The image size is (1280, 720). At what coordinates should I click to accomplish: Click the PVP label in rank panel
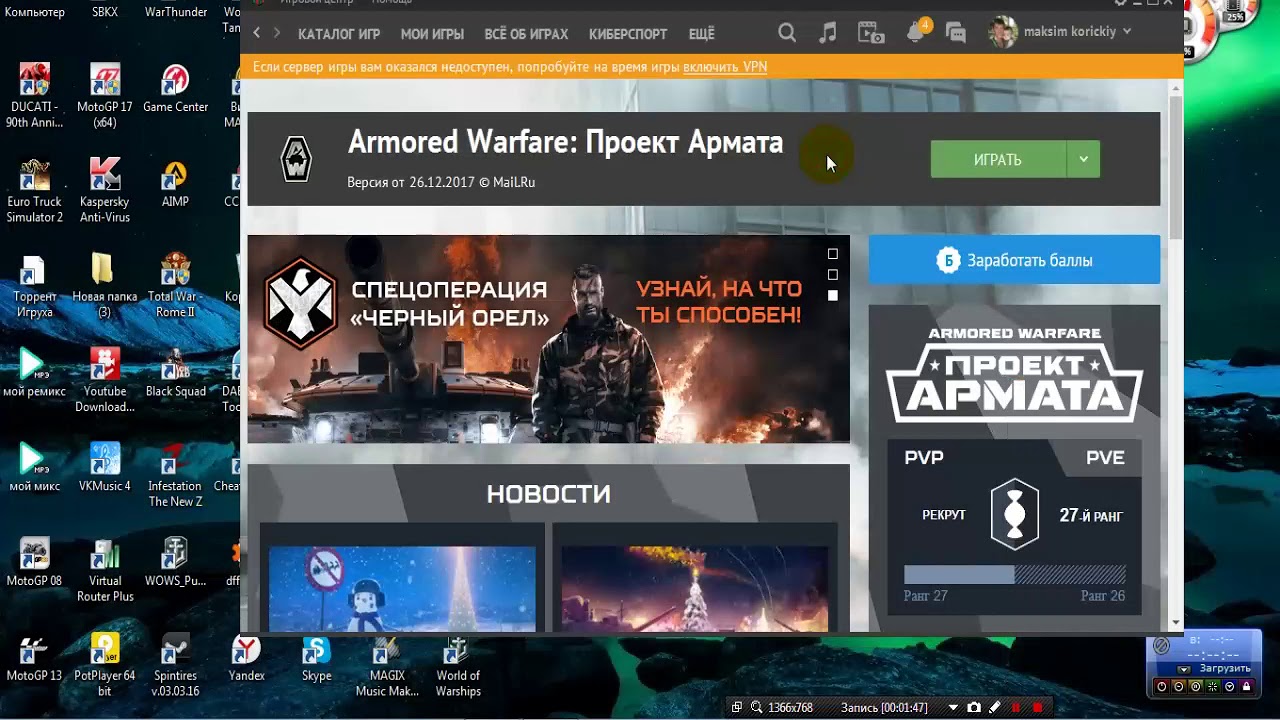pyautogui.click(x=924, y=458)
